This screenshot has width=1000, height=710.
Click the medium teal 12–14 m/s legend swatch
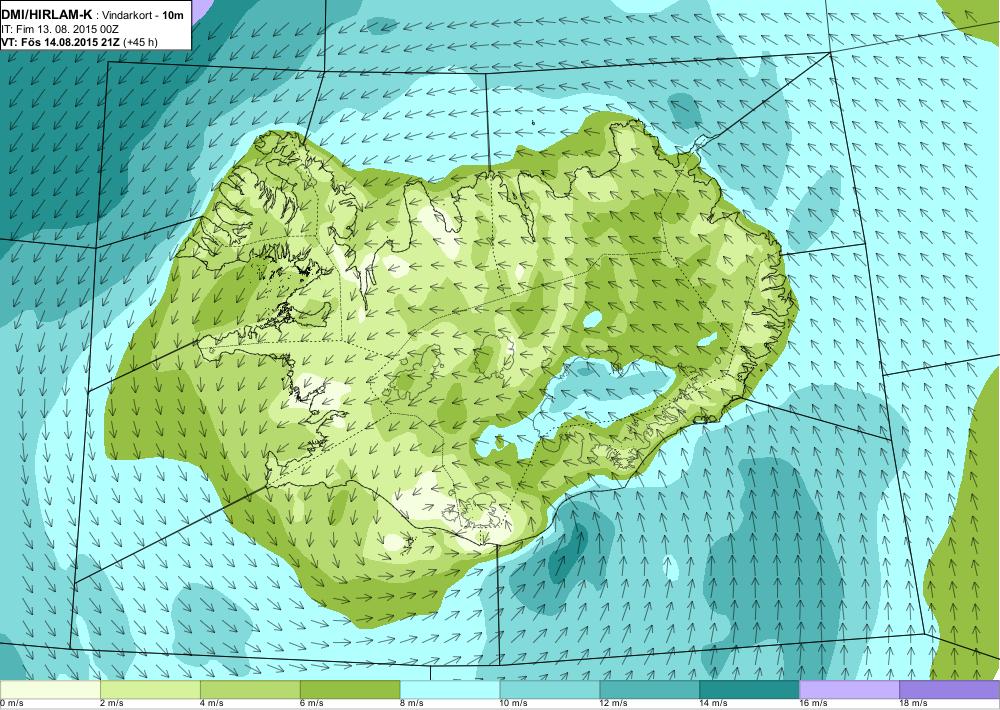click(649, 690)
